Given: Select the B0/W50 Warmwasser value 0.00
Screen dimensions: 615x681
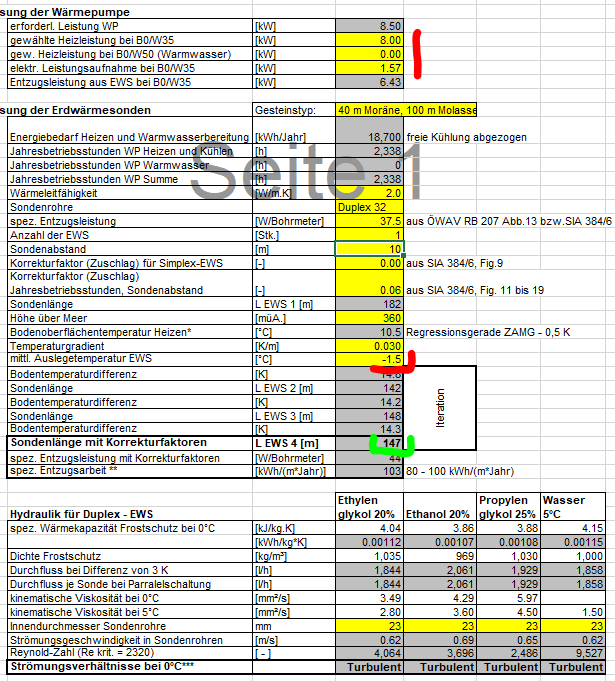Looking at the screenshot, I should tap(370, 54).
